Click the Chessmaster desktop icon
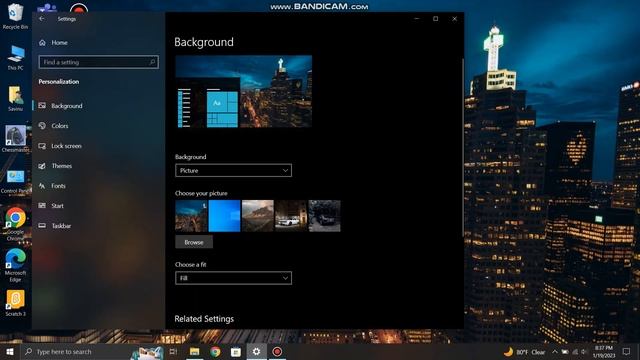640x360 pixels. (16, 139)
